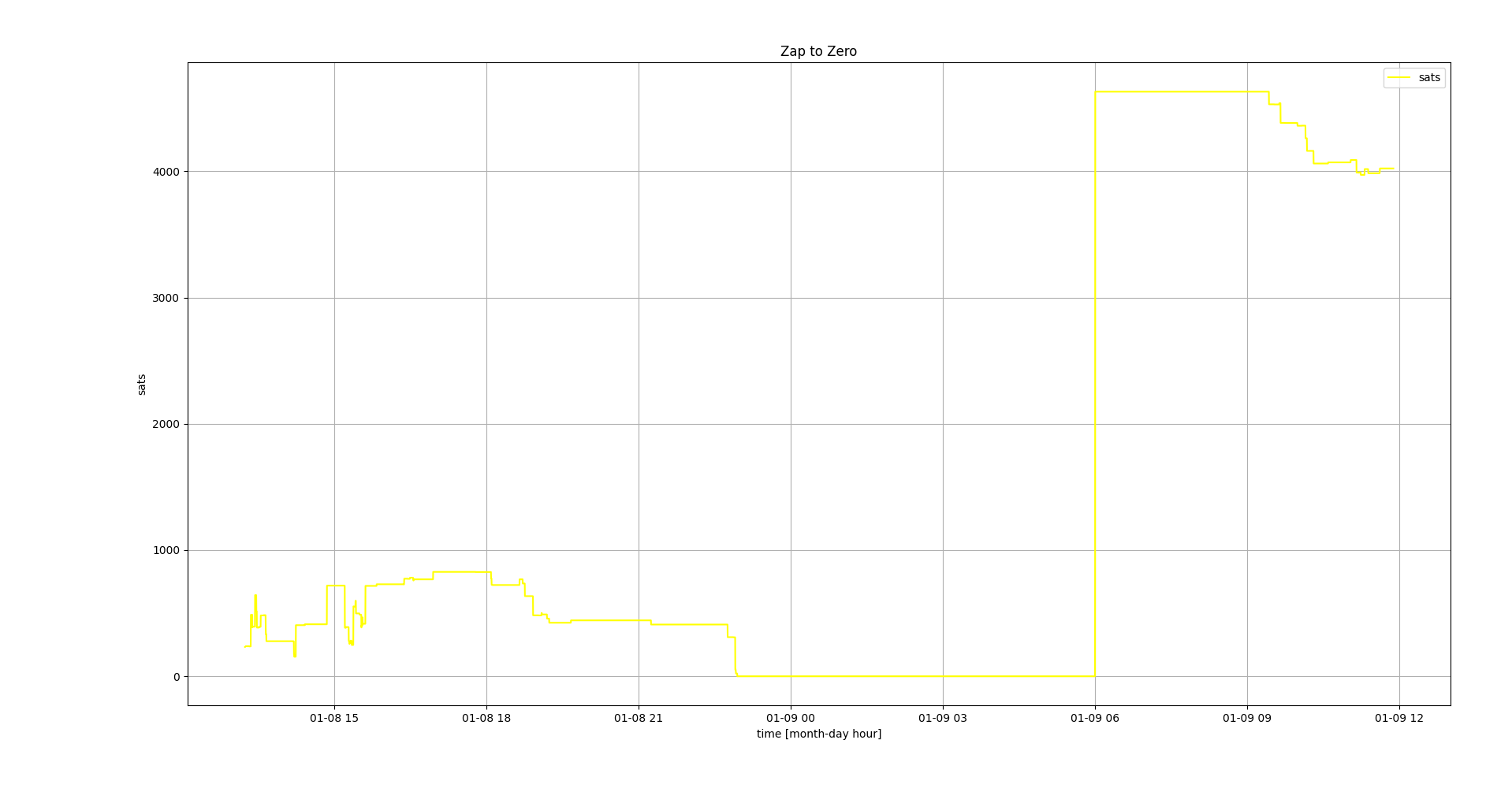This screenshot has width=1512, height=803.
Task: Click the x-axis tick label '01-08 21'
Action: click(x=639, y=718)
